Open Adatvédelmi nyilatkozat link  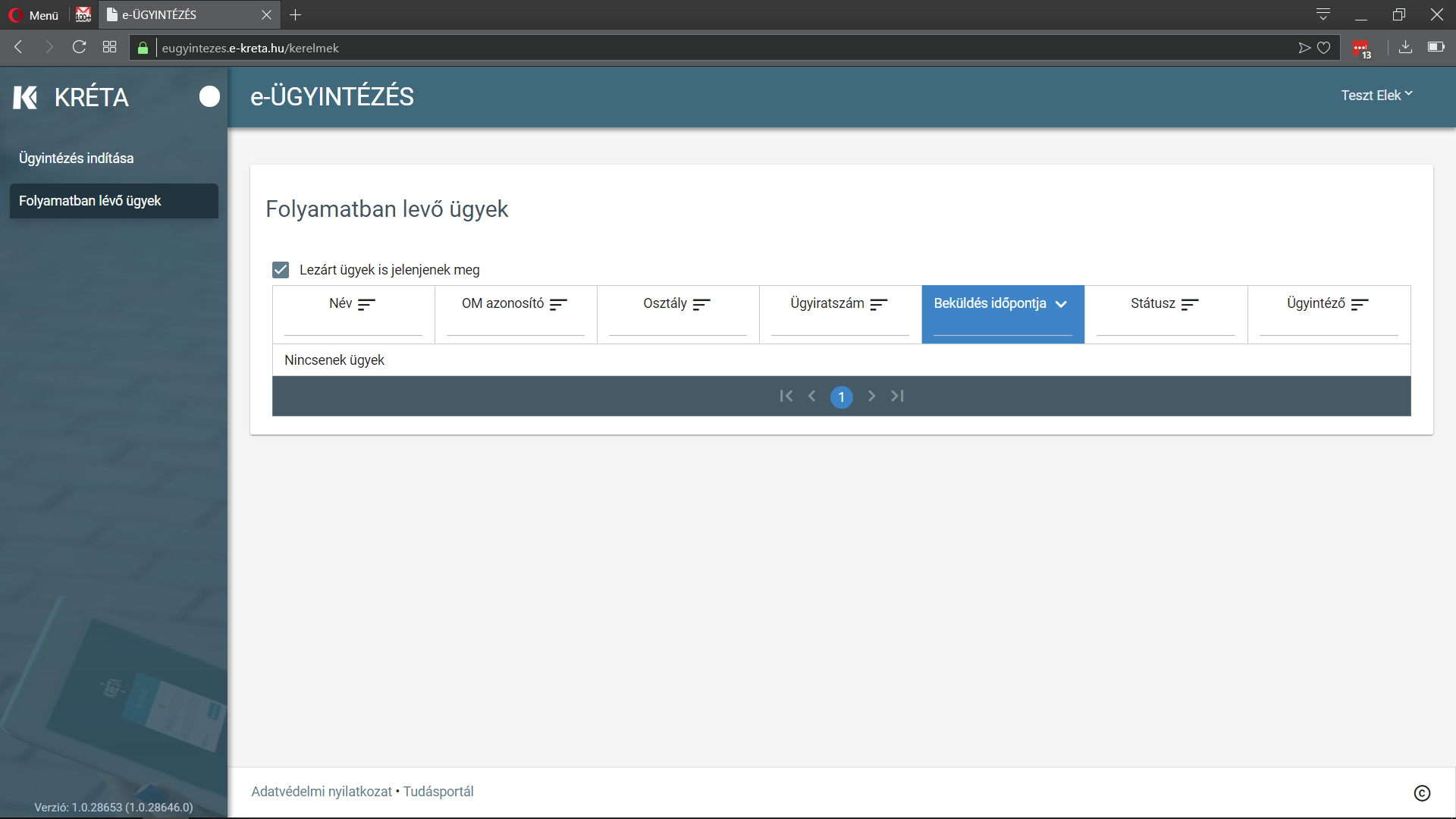point(322,792)
